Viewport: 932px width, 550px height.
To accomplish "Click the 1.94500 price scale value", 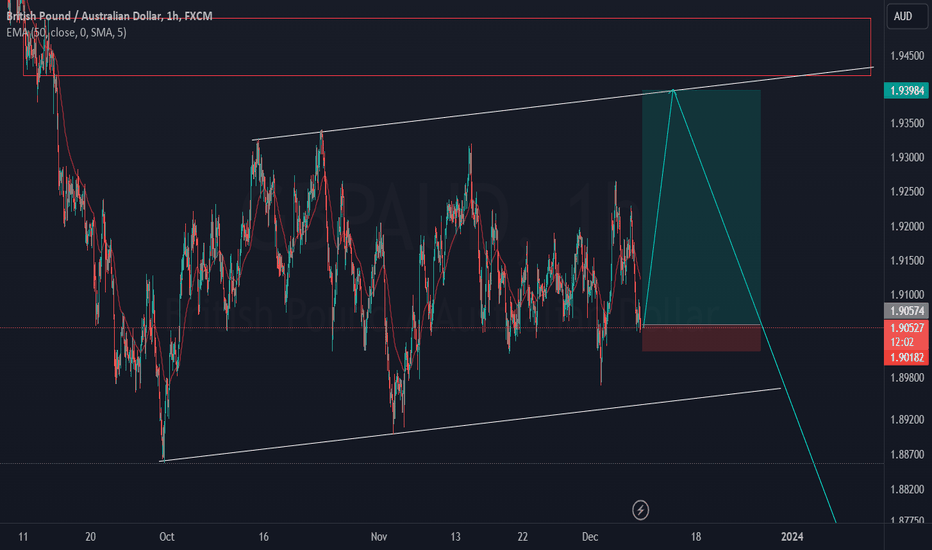I will 907,56.
